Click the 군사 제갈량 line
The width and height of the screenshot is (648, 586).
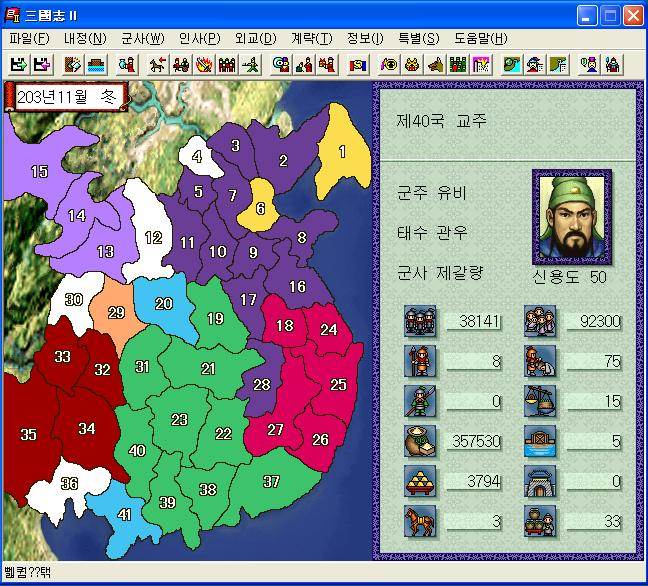click(440, 273)
